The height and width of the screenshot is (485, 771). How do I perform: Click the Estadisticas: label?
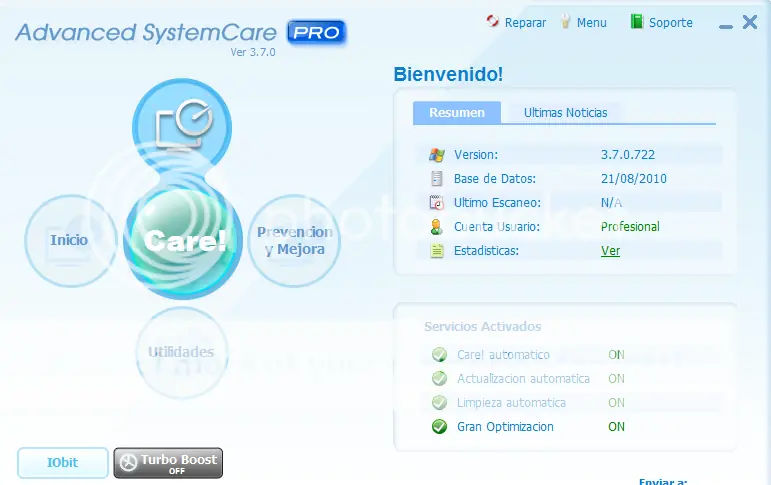pyautogui.click(x=486, y=251)
